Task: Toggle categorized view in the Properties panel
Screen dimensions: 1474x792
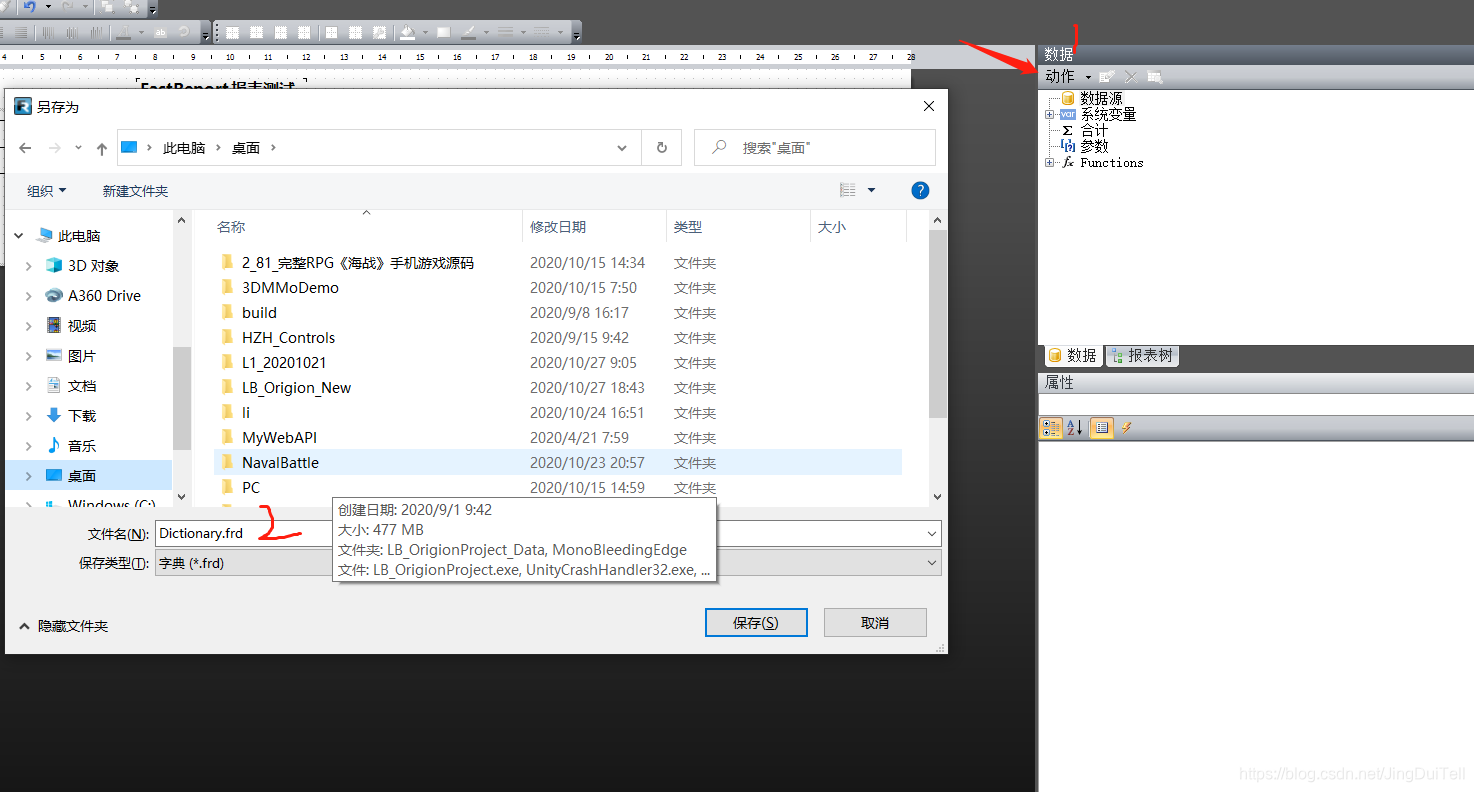Action: pos(1051,428)
